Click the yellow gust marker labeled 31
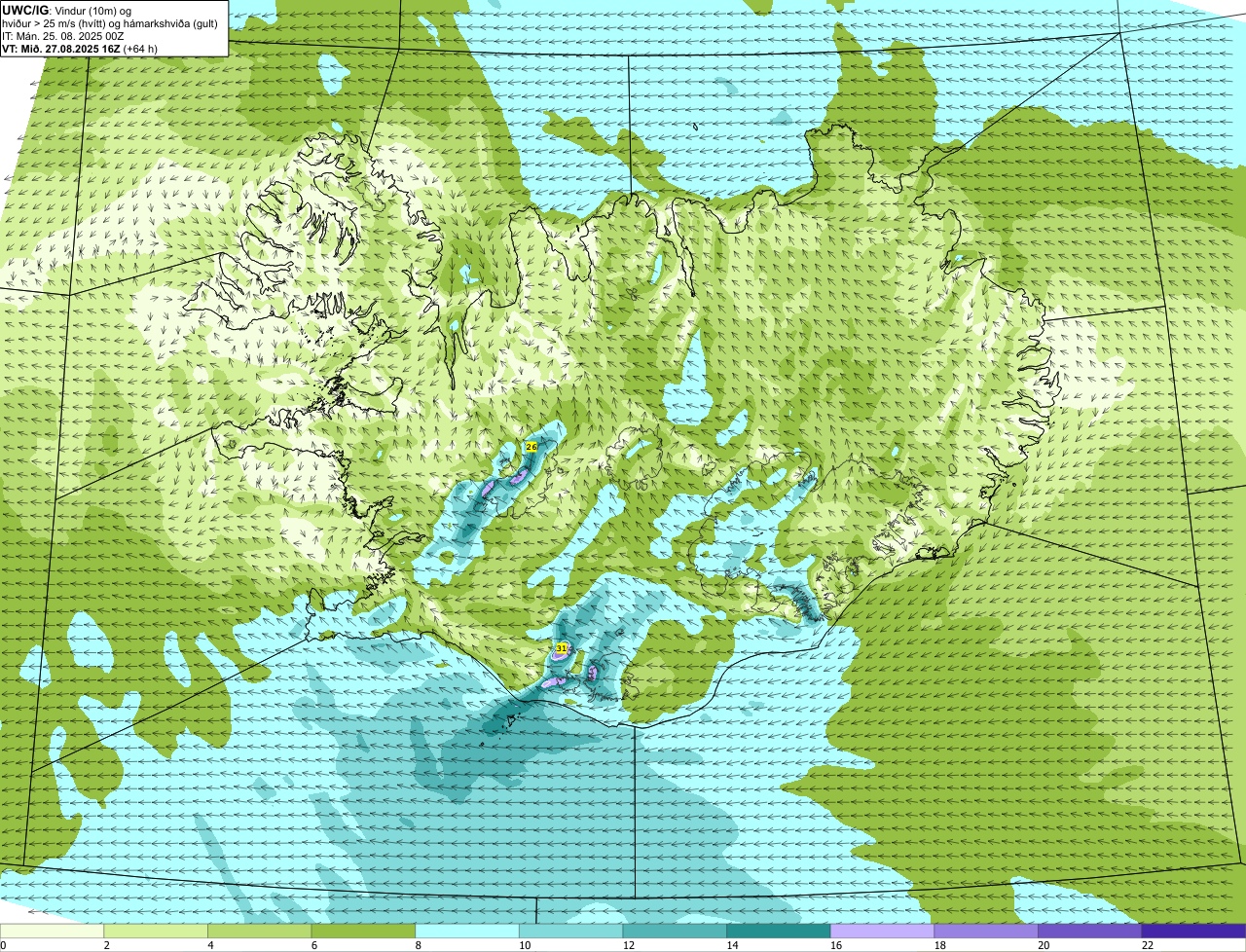This screenshot has width=1246, height=952. [562, 647]
